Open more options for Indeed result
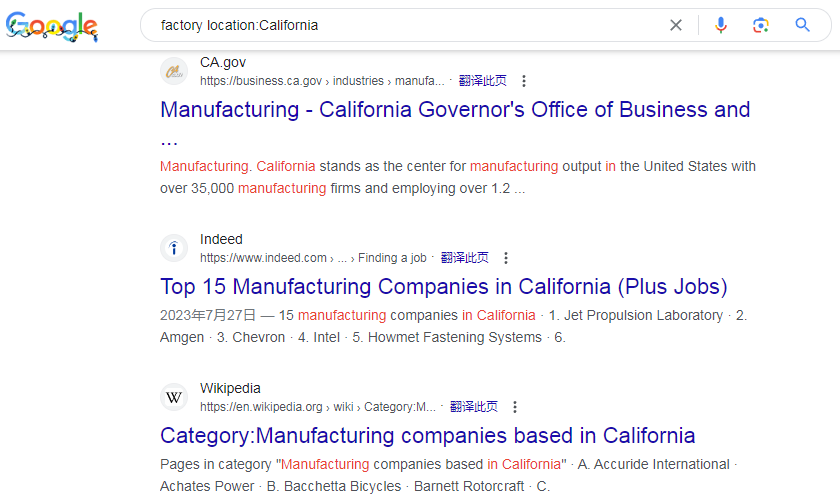Screen dimensions: 840x497 (x=506, y=258)
